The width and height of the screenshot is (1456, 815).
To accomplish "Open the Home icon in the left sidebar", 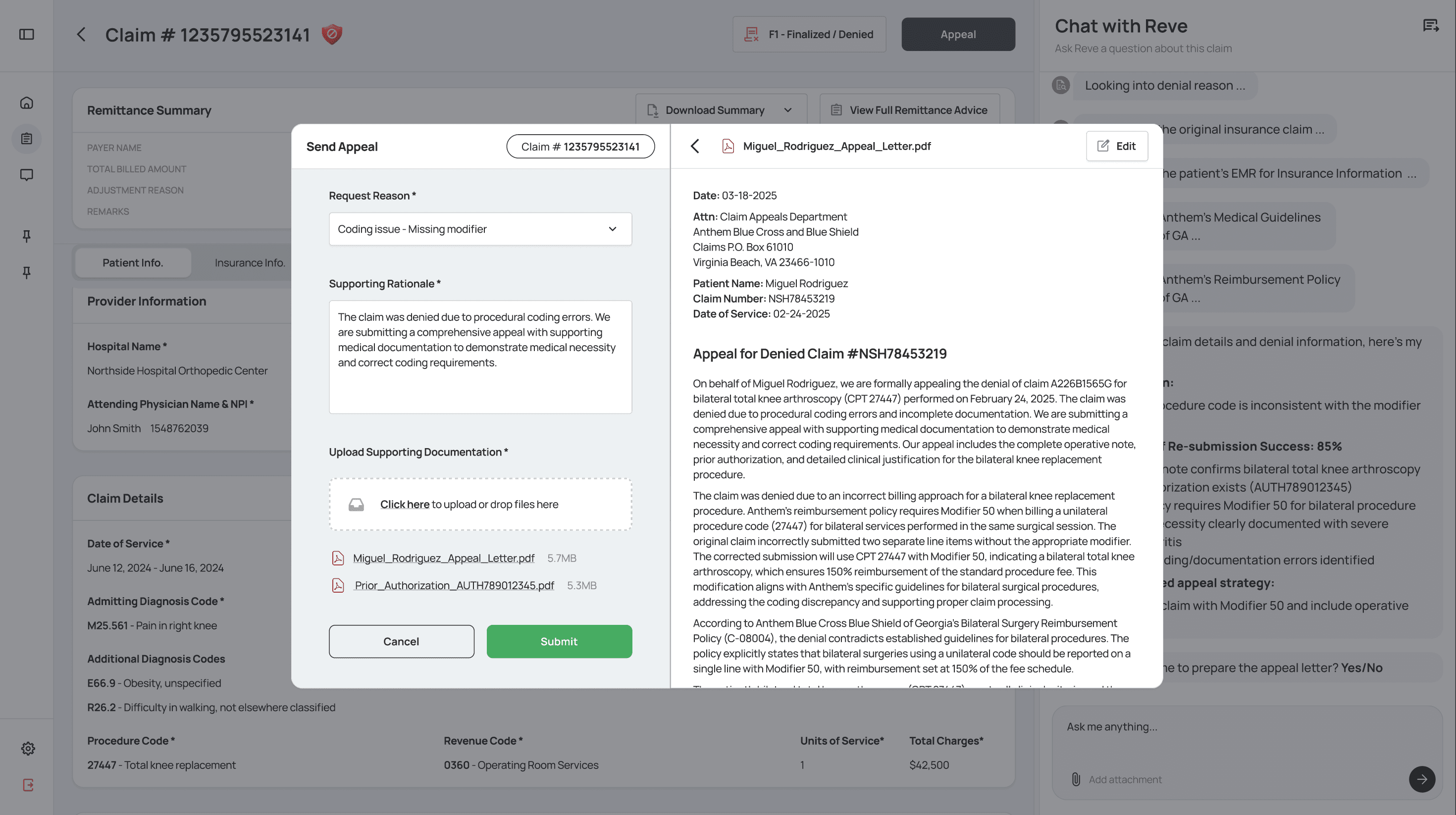I will click(x=27, y=103).
